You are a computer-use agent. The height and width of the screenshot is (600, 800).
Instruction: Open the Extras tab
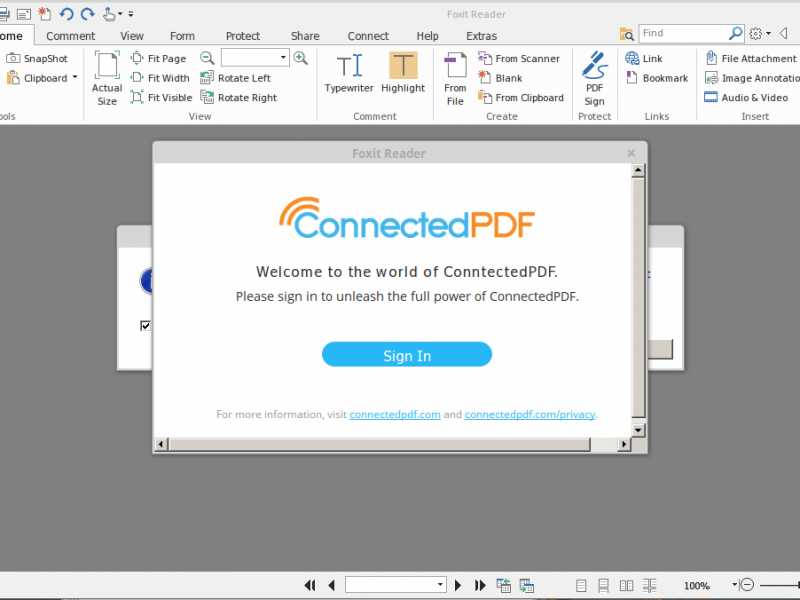pos(481,36)
